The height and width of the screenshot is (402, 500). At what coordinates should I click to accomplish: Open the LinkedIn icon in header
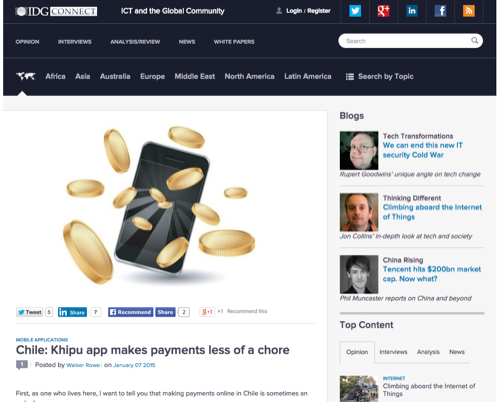click(412, 11)
